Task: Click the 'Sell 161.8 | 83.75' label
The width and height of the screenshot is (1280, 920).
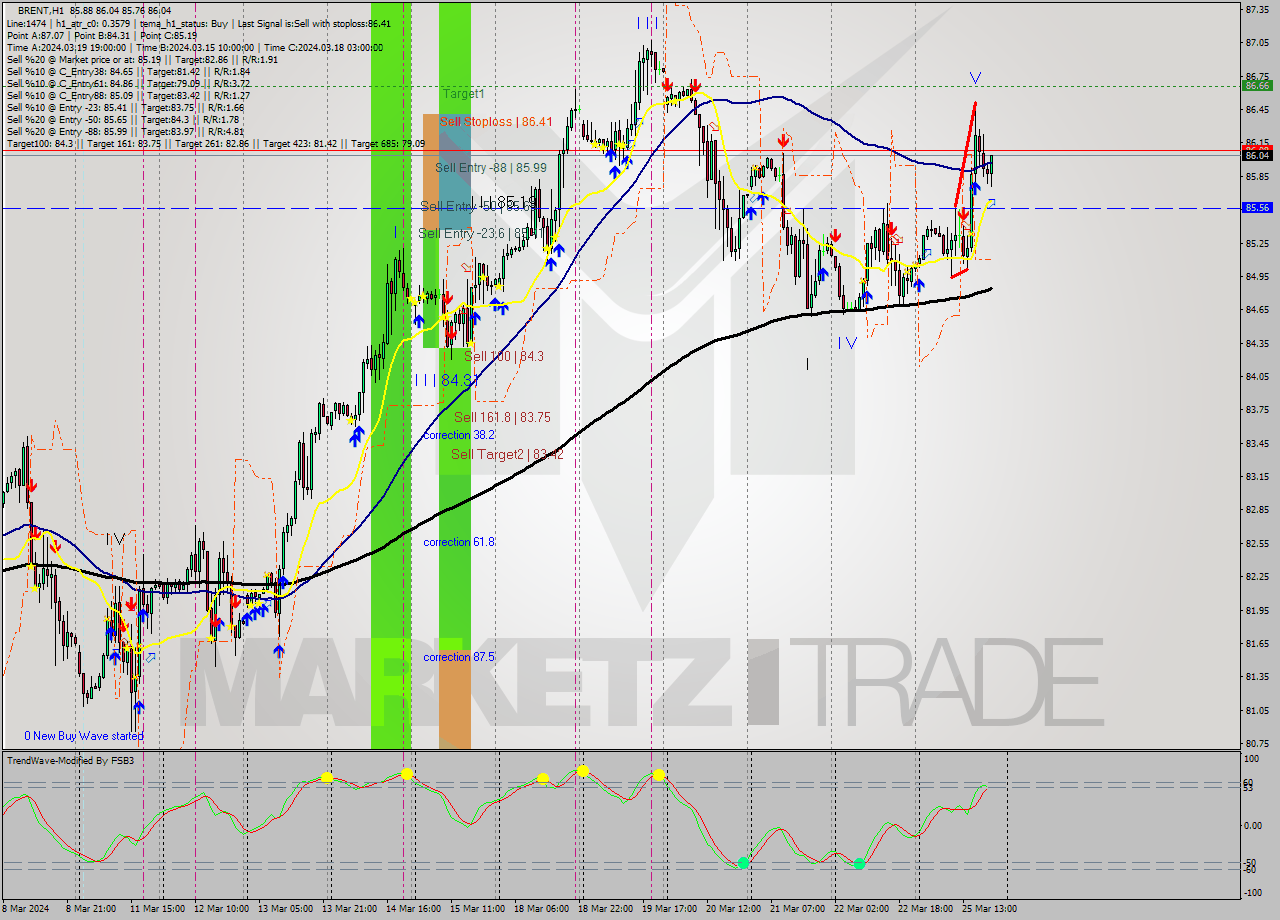Action: pos(502,417)
